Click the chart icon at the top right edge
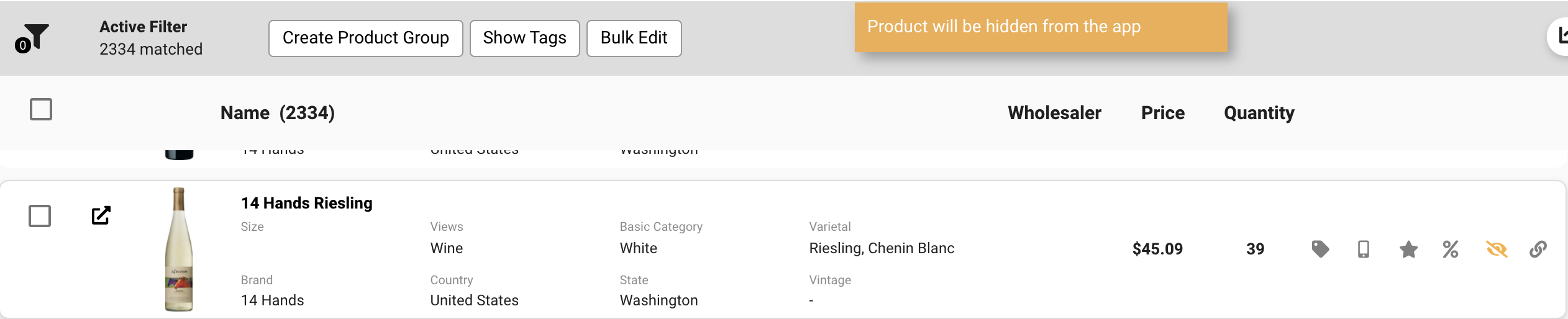 1560,36
